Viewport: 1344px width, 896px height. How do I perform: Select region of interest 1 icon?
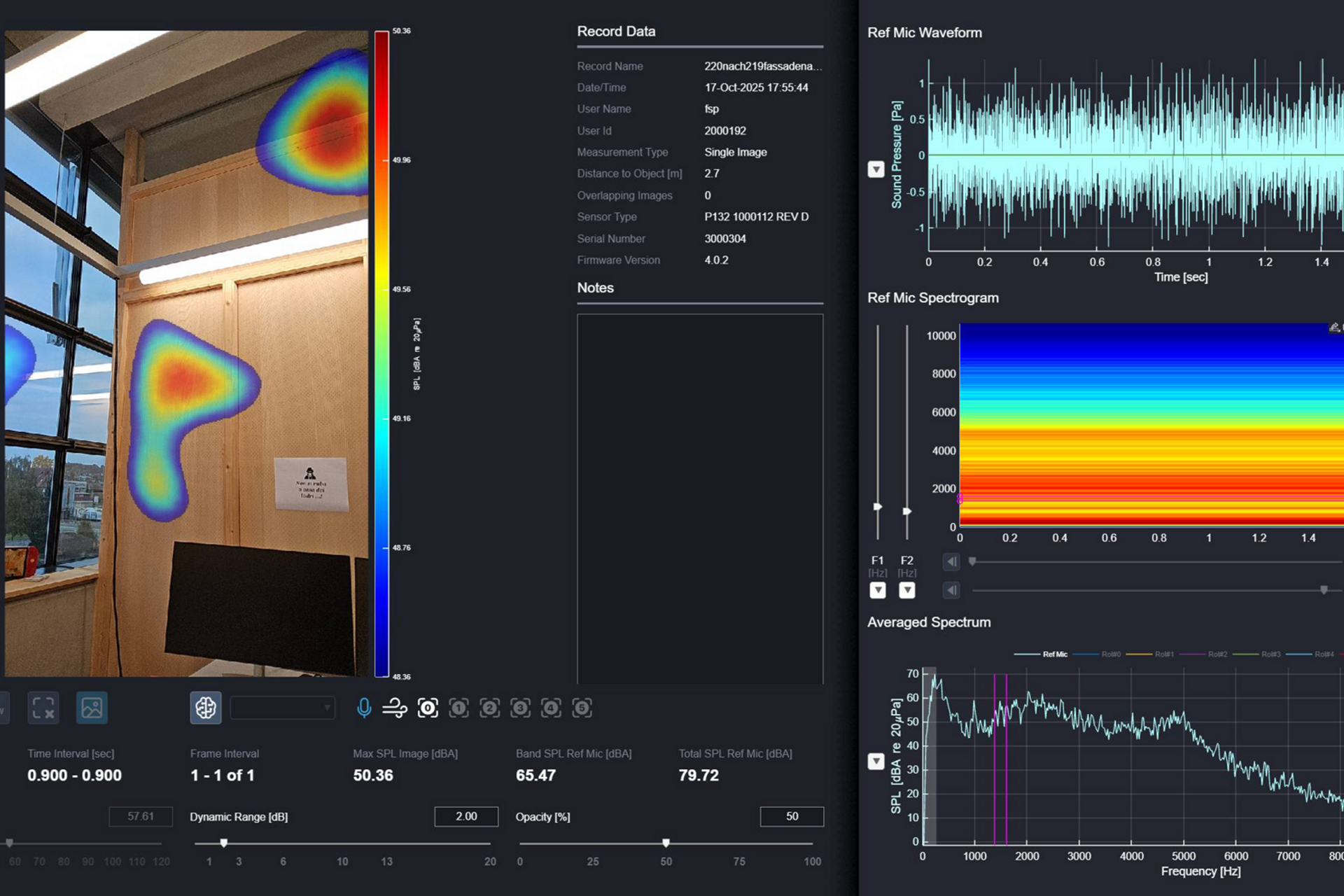(x=458, y=708)
